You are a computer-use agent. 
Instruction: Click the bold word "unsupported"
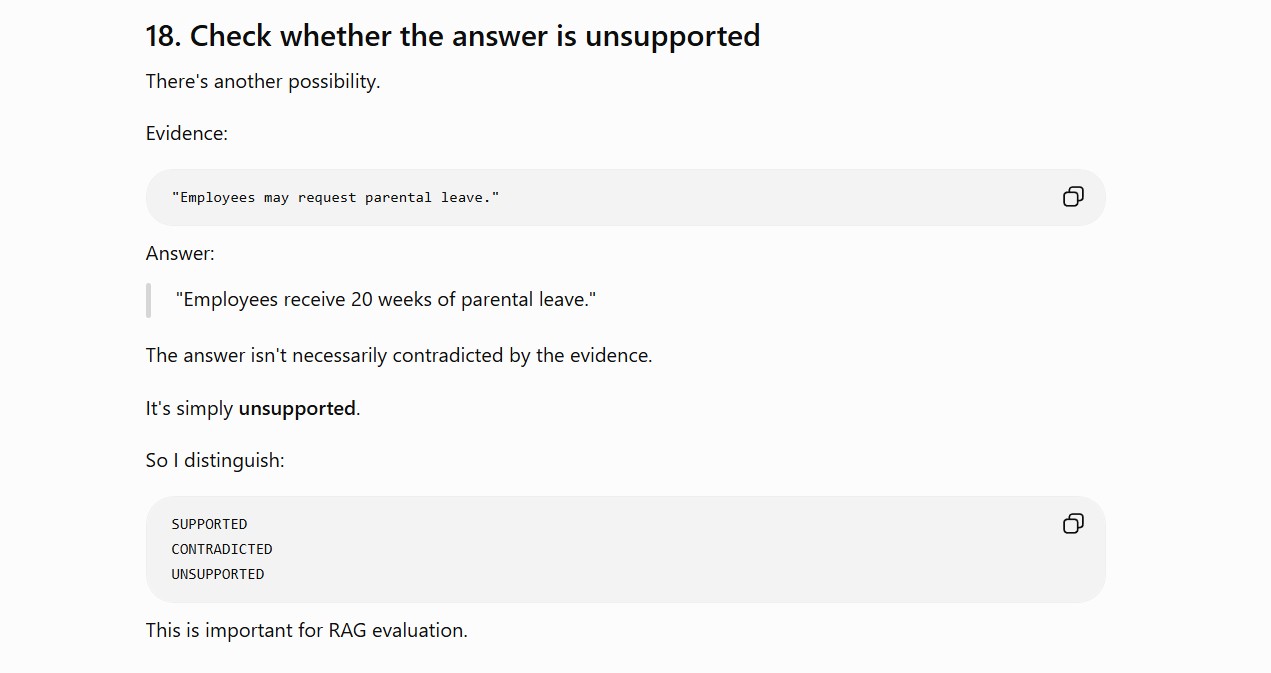297,408
